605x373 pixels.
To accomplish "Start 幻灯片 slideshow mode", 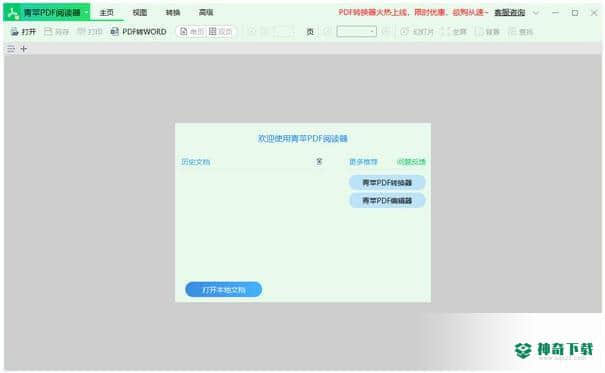I will (x=417, y=32).
